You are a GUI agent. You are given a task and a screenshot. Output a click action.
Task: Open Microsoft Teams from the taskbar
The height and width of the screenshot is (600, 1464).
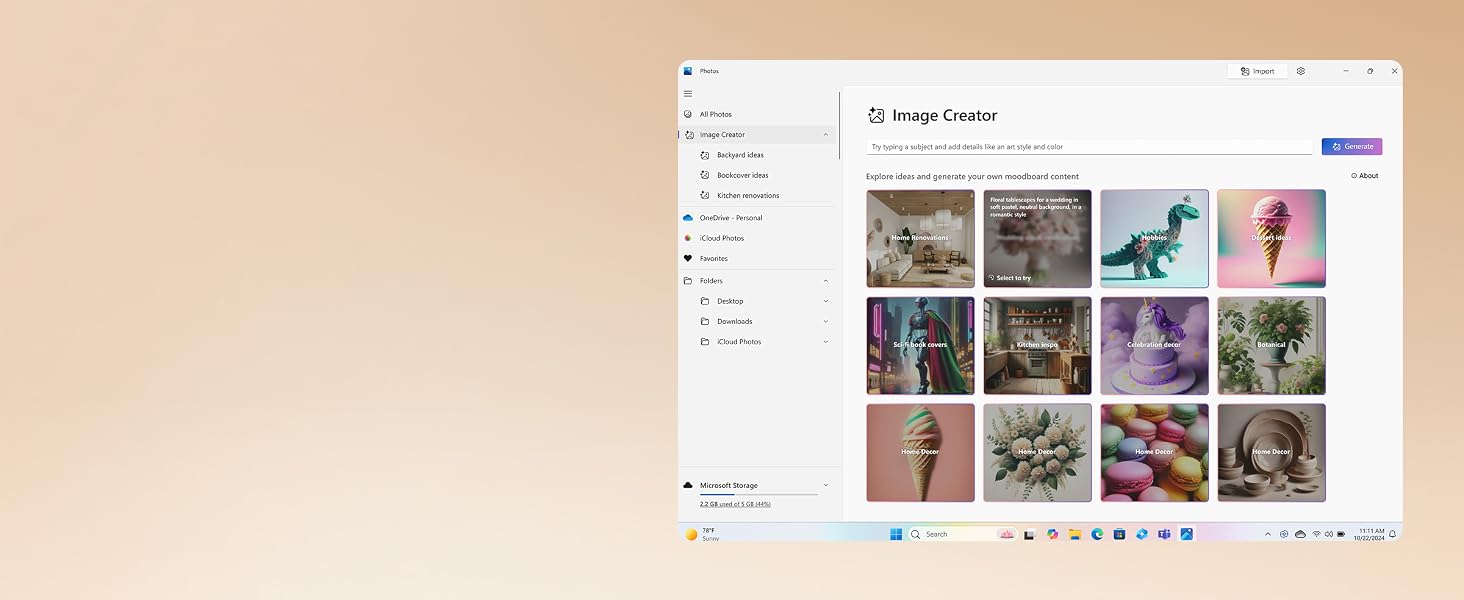tap(1164, 534)
